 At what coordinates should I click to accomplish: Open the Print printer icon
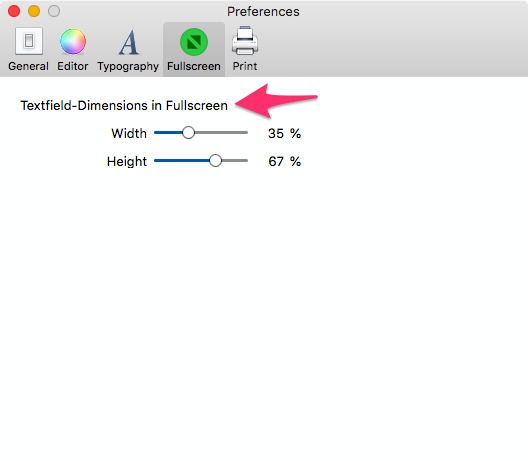[245, 41]
